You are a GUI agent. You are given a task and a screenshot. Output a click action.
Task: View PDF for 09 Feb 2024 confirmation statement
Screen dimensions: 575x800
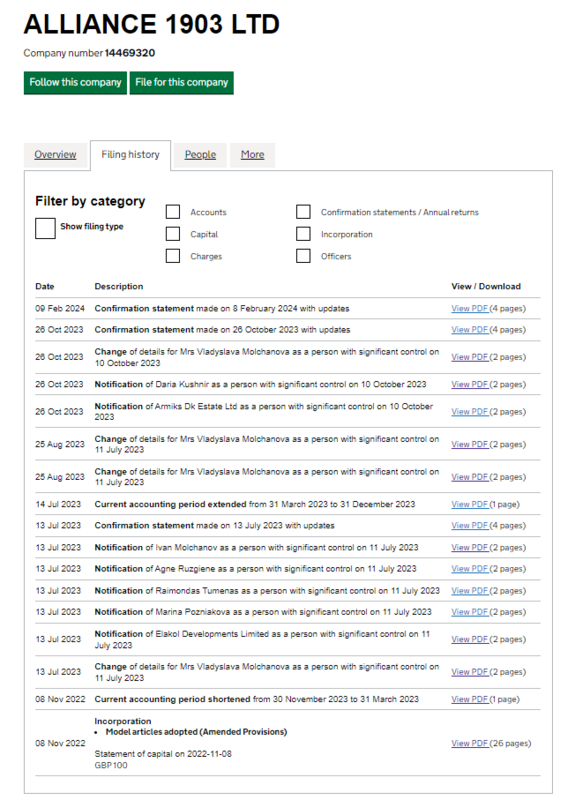(x=469, y=309)
